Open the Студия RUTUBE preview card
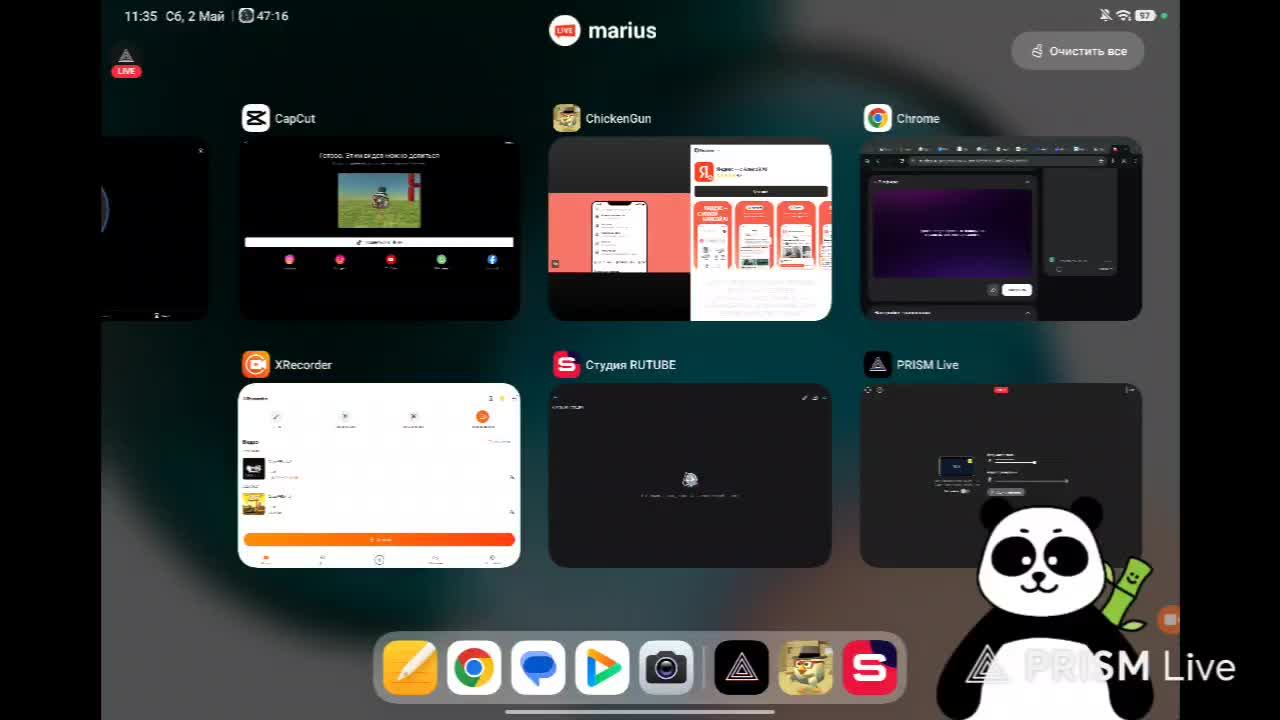 (690, 475)
